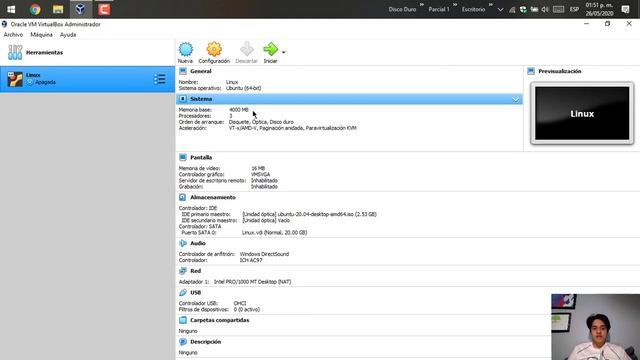Screen dimensions: 640x360
Task: Click the Sistema section chip icon
Action: (x=183, y=99)
